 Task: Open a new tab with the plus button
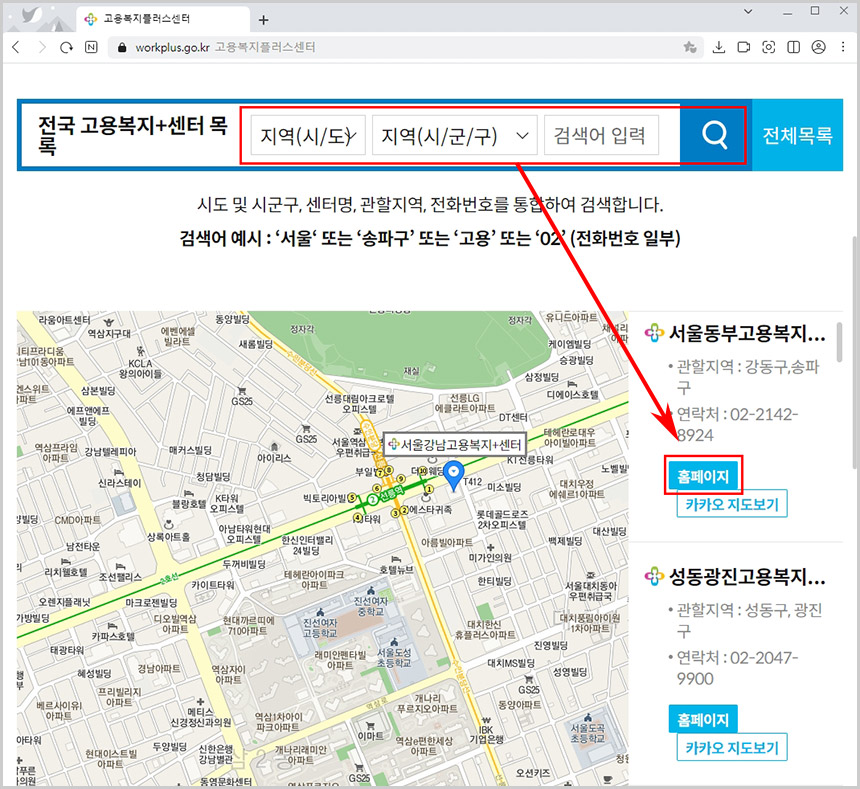click(263, 18)
